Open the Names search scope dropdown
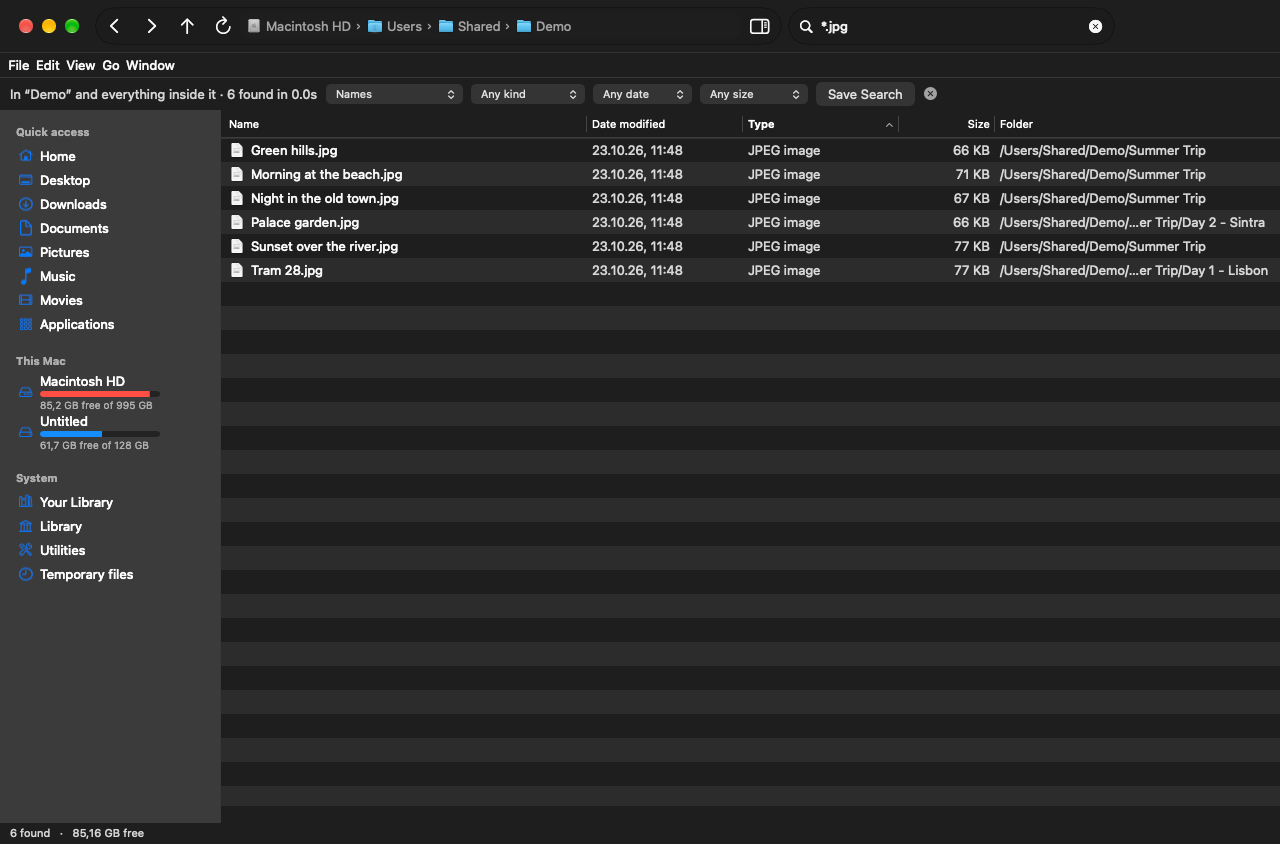Screen dimensions: 1280x844 [x=394, y=94]
